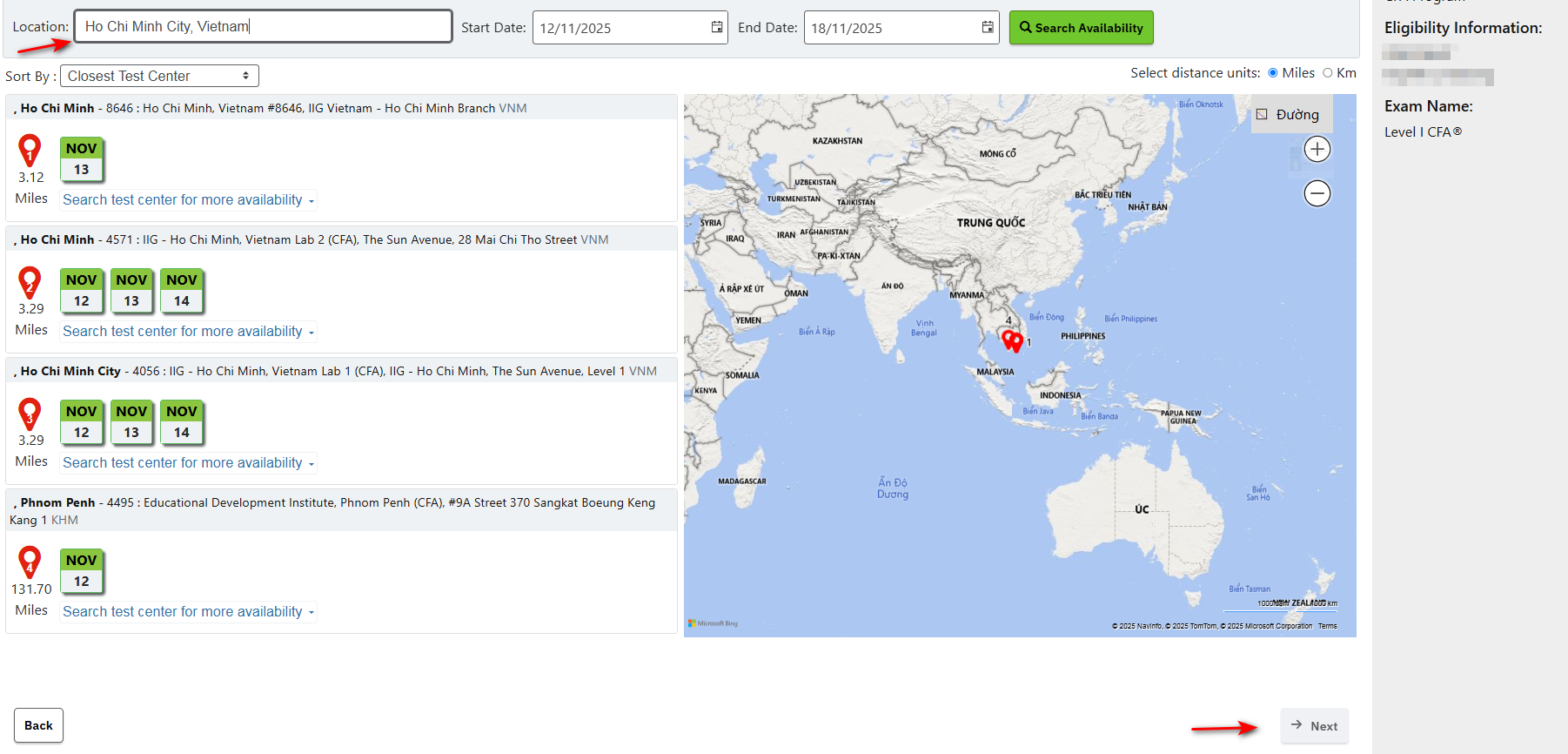Select NOV 14 for center 4056 Lab 1
1568x754 pixels.
182,422
